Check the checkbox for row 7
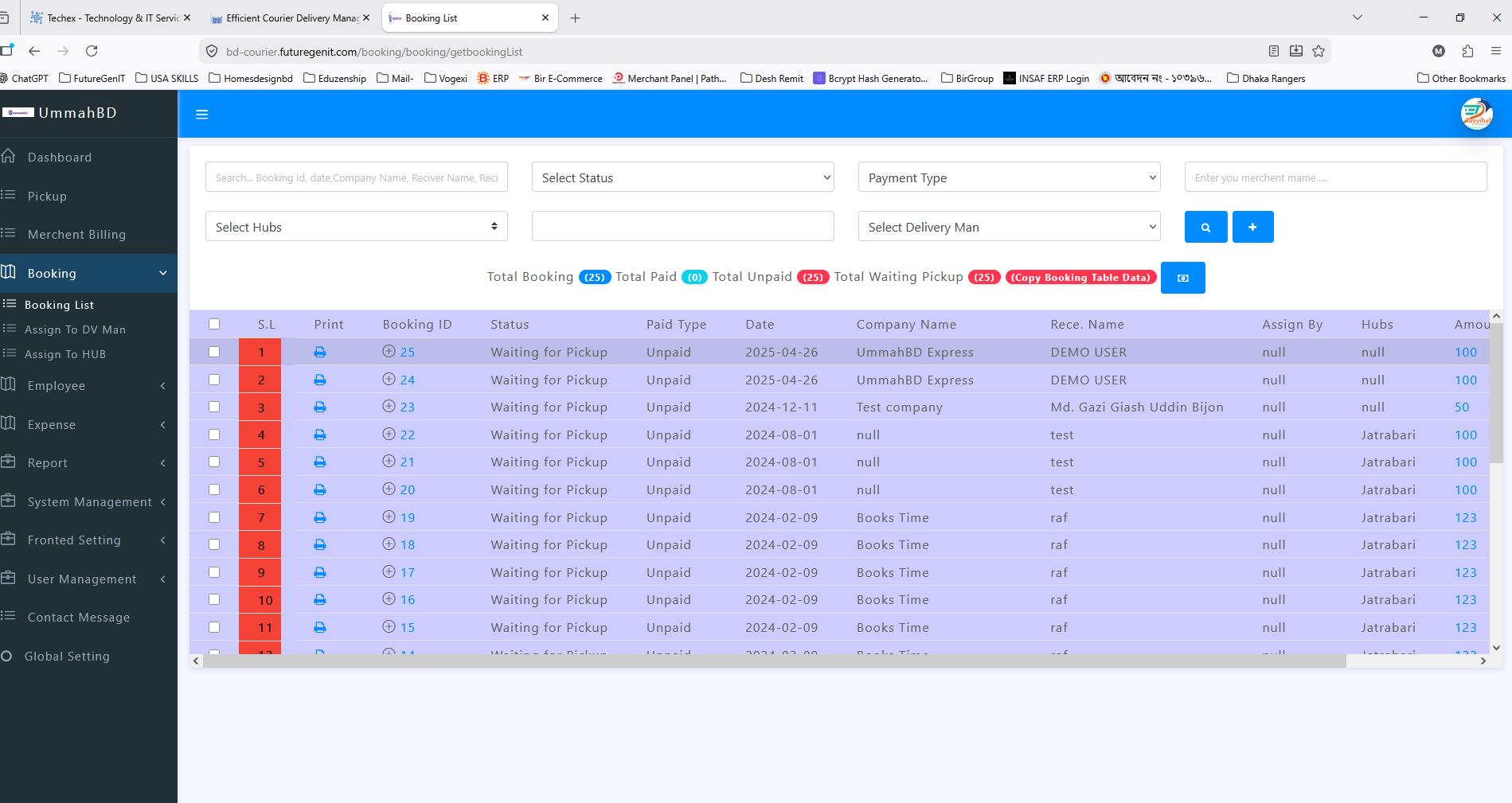Screen dimensions: 1512x803 [214, 517]
